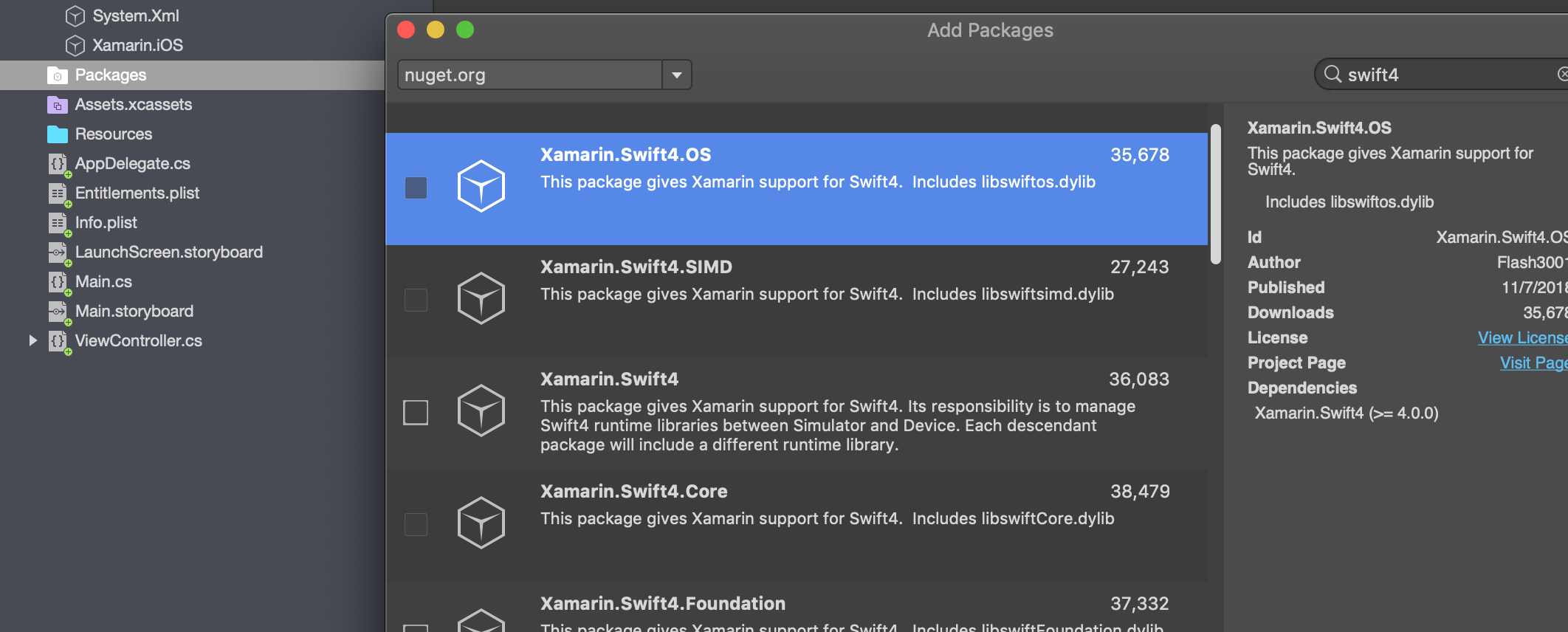
Task: Click the Author label in details pane
Action: [x=1273, y=263]
